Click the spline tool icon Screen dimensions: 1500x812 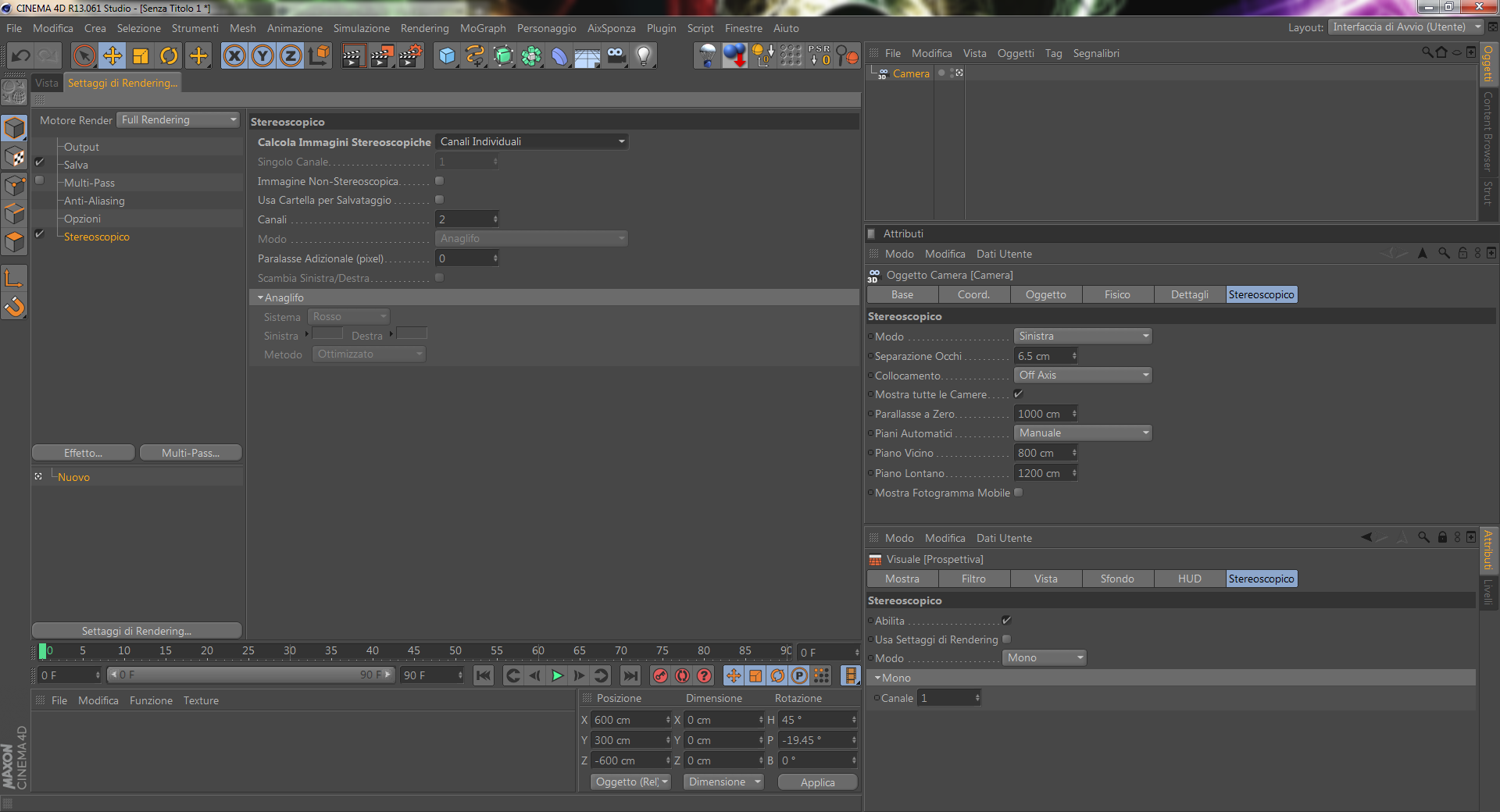point(475,56)
